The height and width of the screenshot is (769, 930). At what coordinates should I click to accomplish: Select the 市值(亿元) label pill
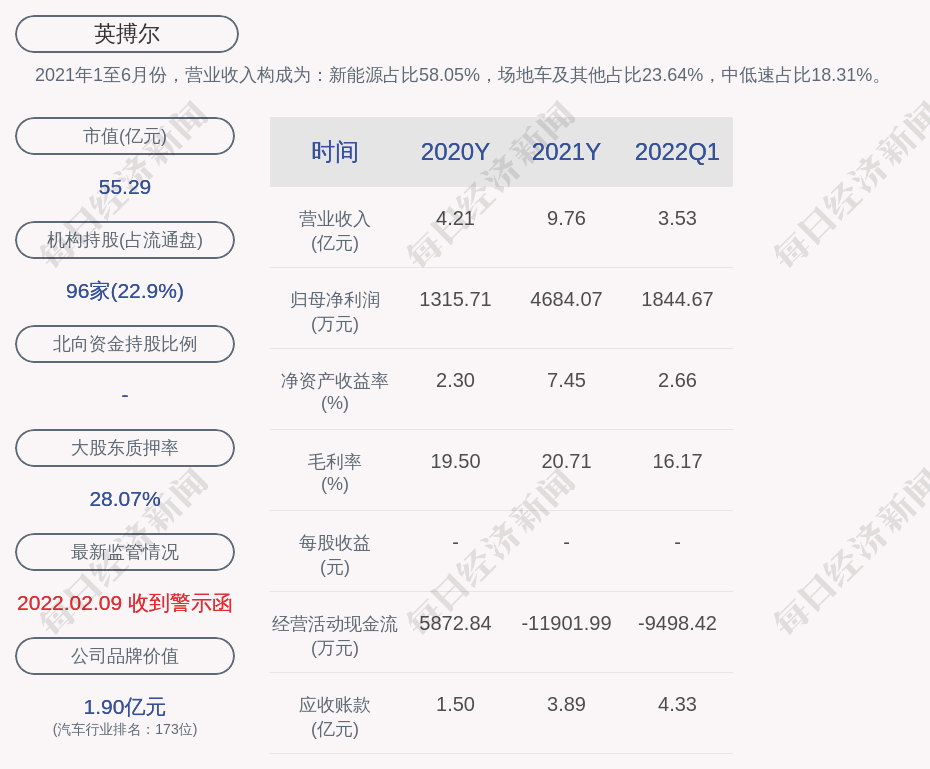point(125,136)
